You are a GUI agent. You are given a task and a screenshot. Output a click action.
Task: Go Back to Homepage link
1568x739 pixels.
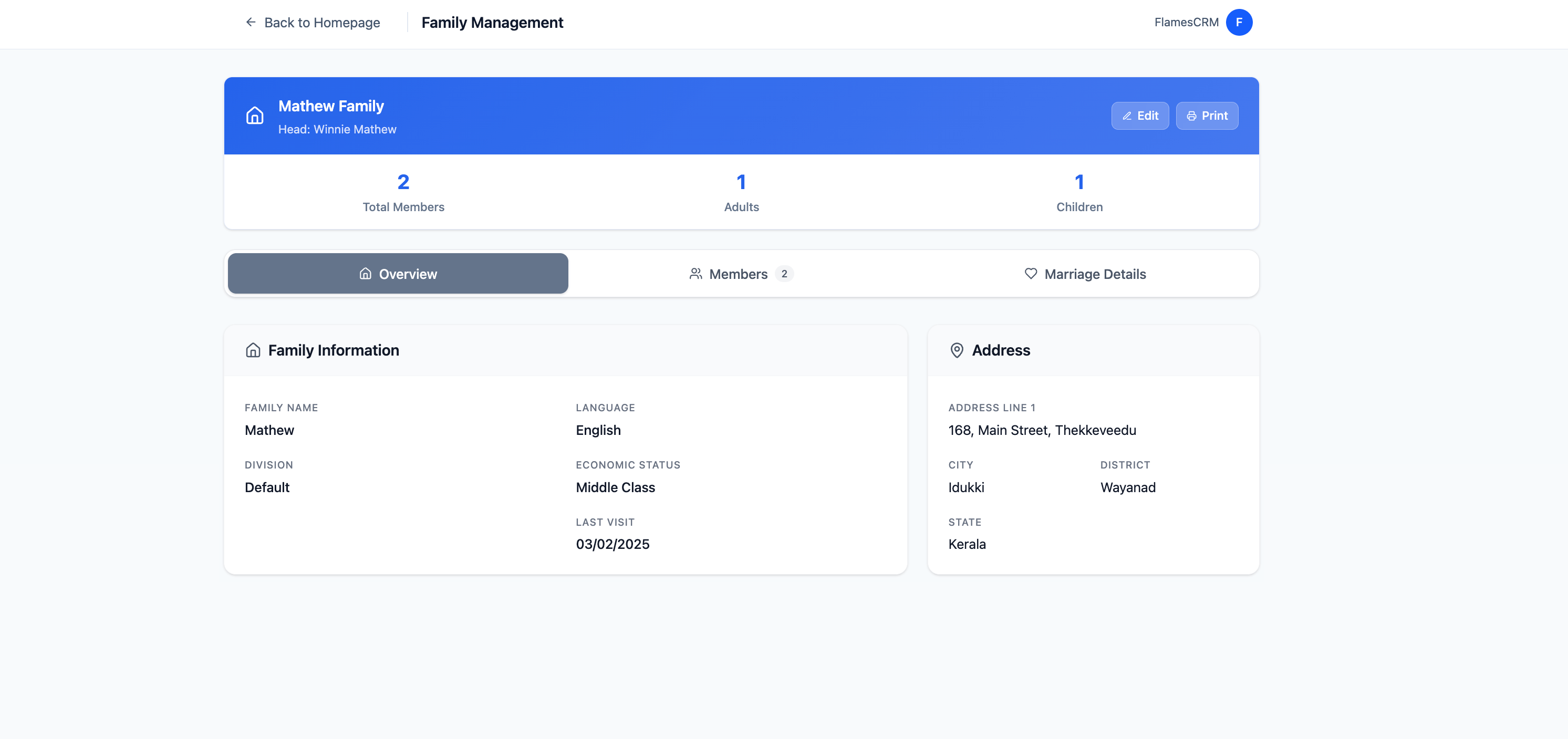point(321,23)
